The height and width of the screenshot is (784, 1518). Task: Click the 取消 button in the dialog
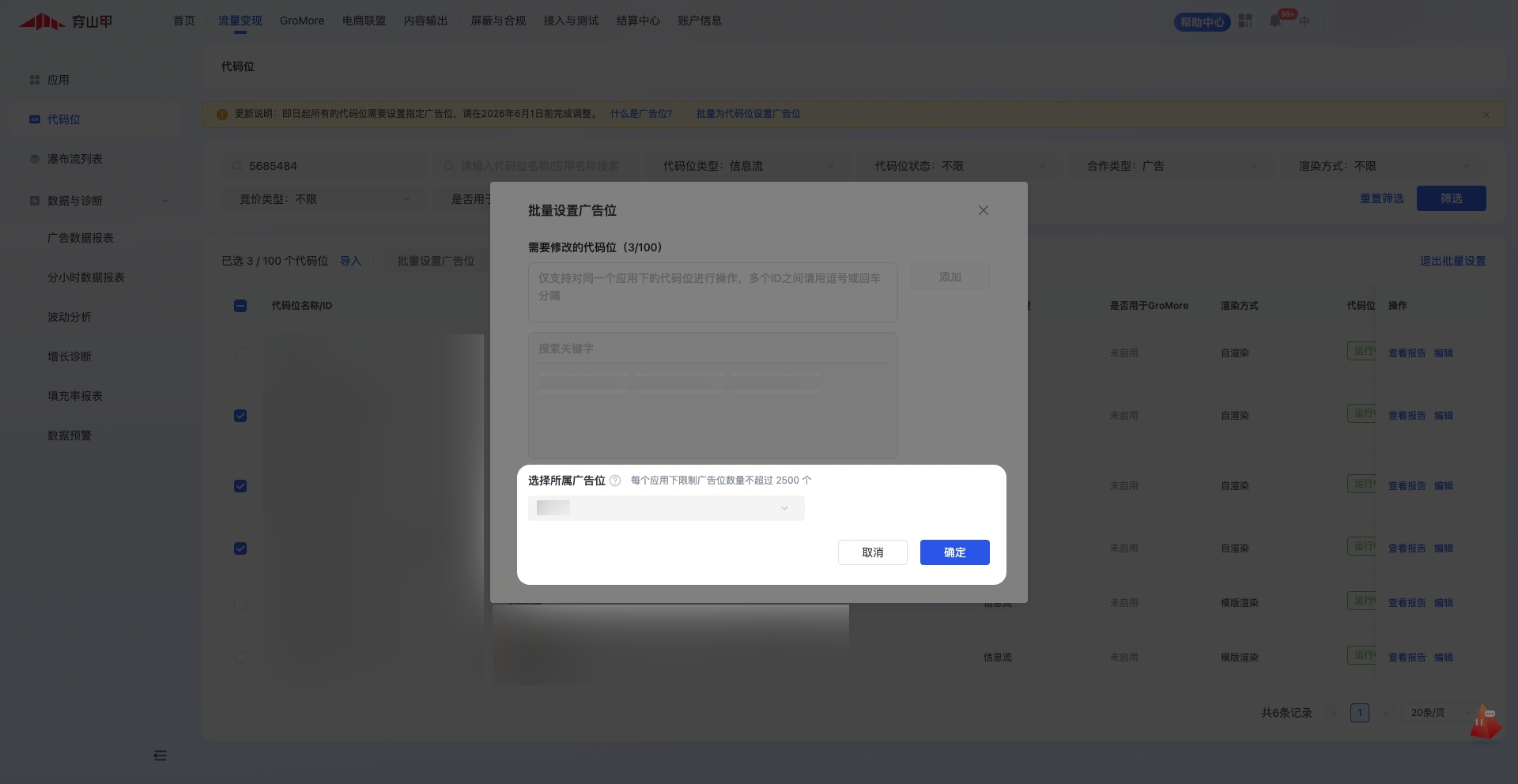(x=873, y=552)
